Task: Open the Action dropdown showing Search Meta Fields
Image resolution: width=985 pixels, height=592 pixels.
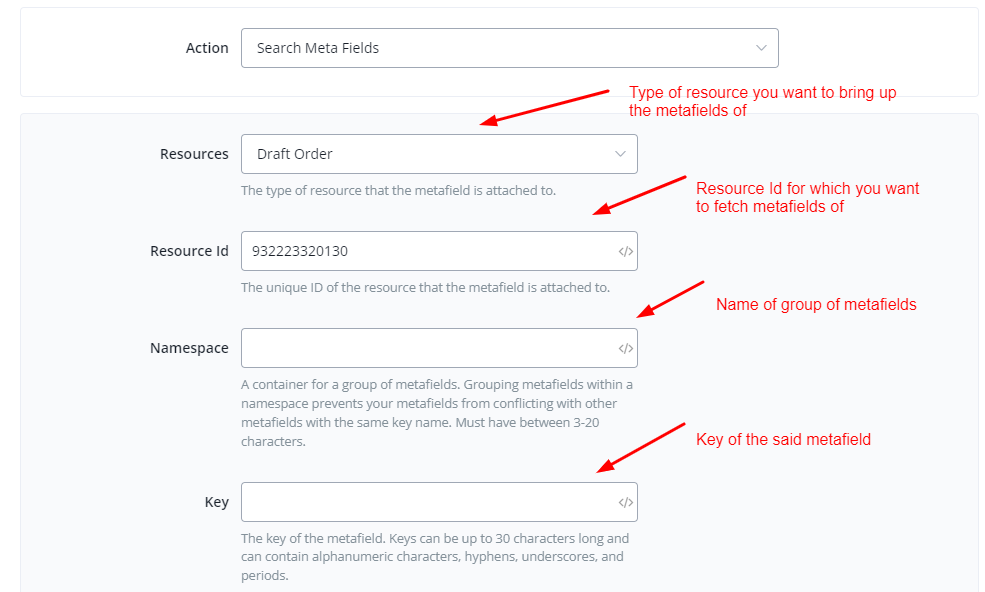Action: (x=500, y=48)
